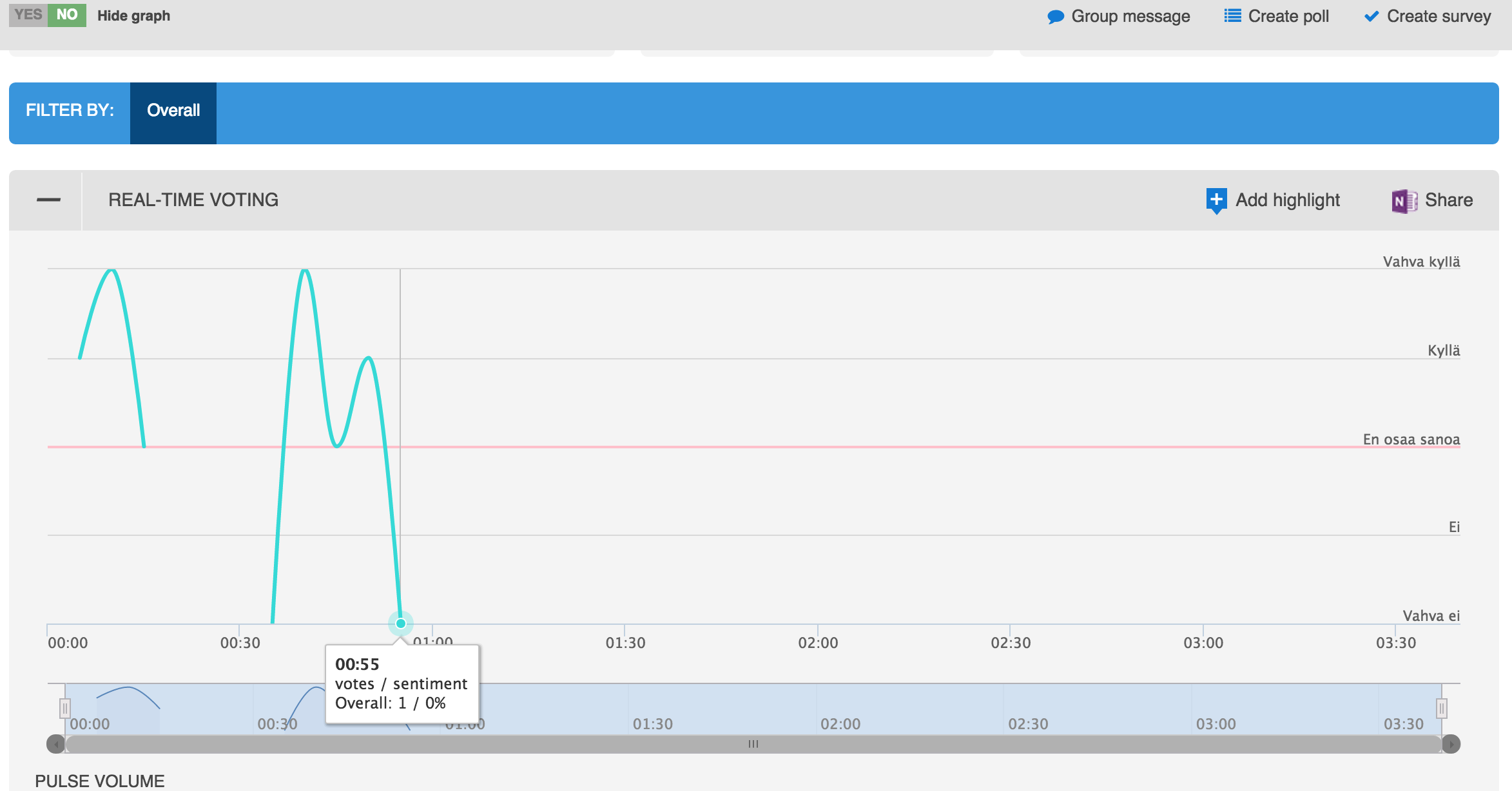The height and width of the screenshot is (791, 1512).
Task: Collapse the Real-Time Voting panel
Action: click(48, 200)
